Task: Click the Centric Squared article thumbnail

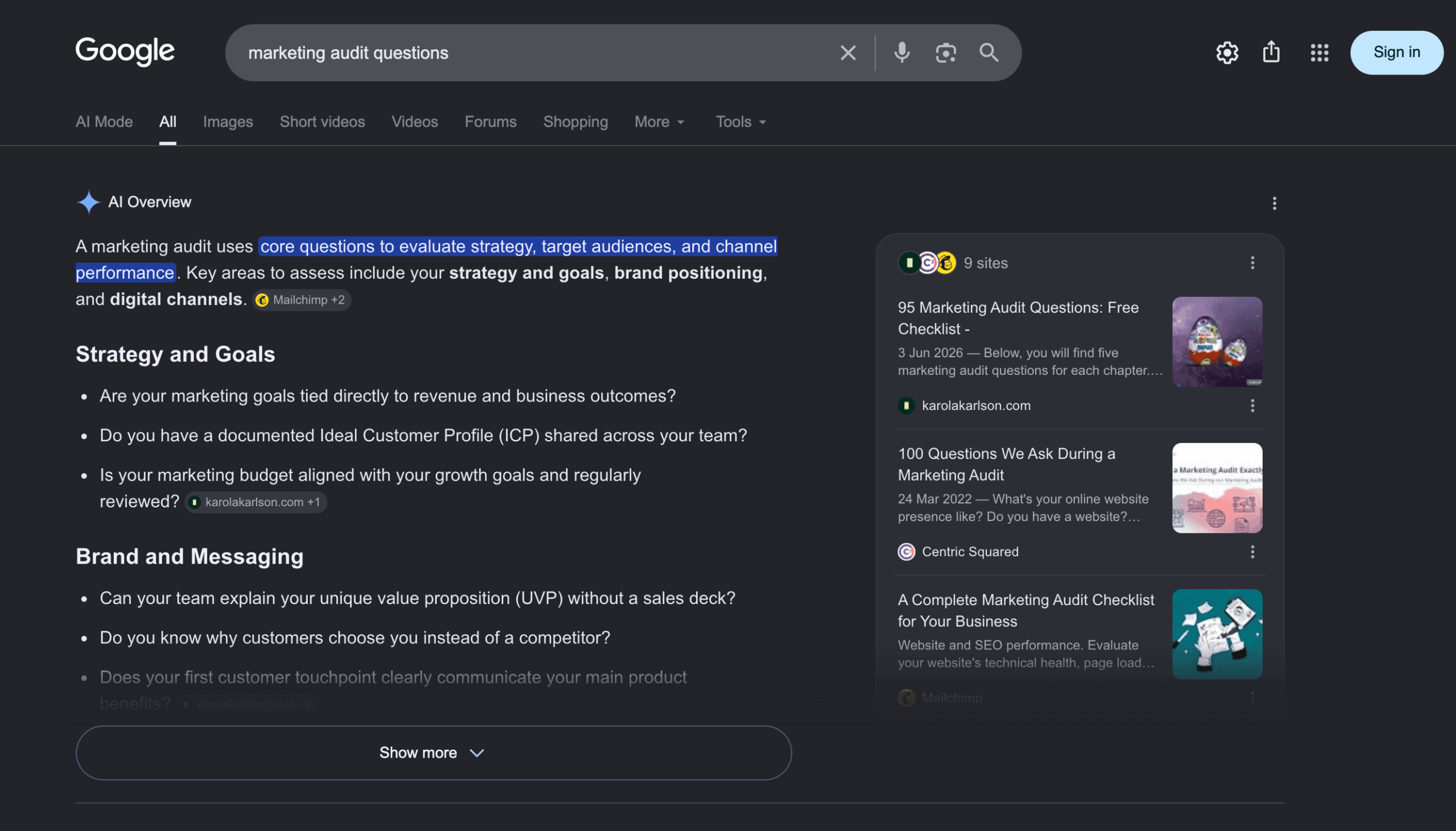Action: 1217,487
